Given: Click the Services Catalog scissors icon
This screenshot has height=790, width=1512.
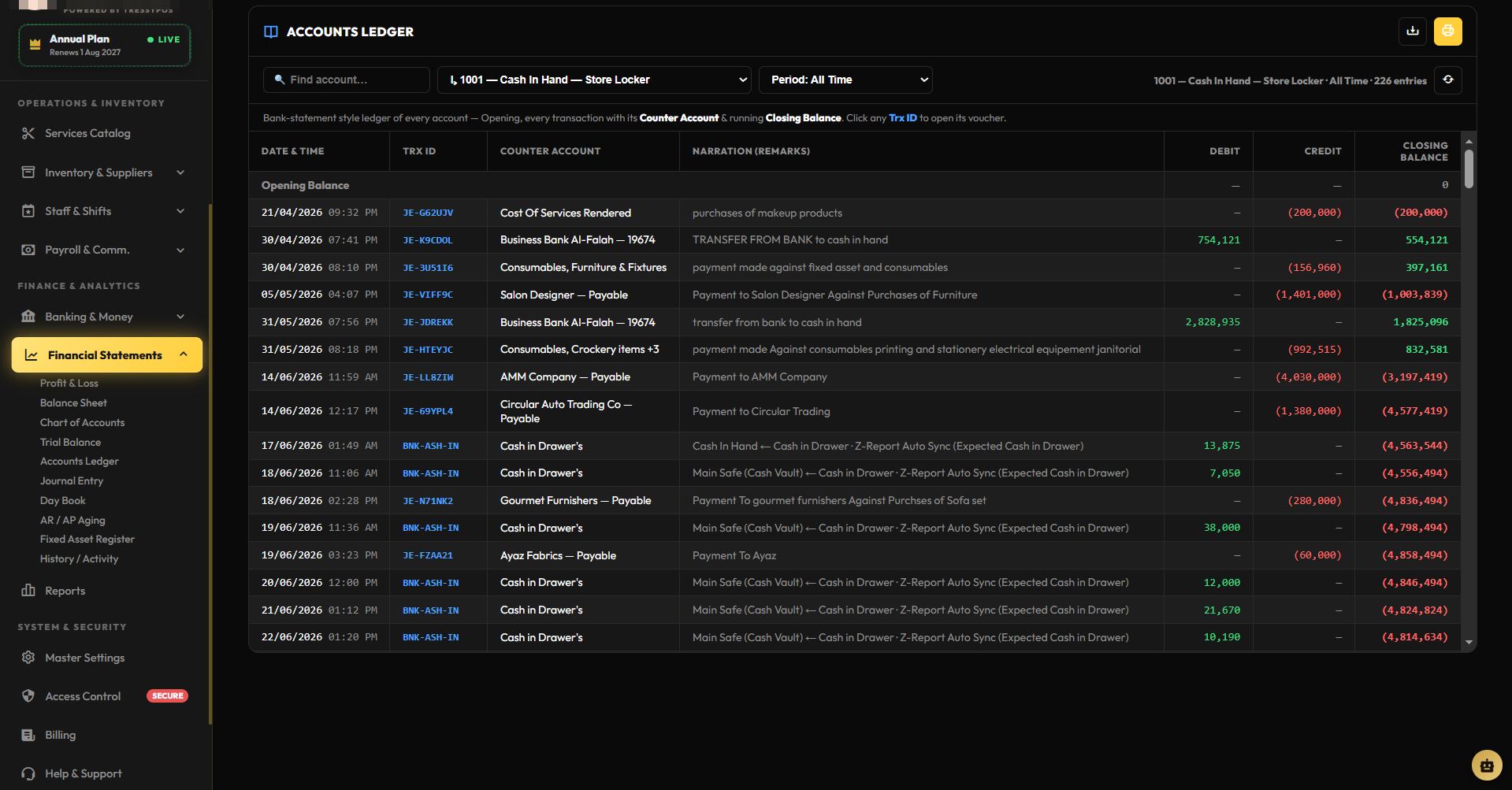Looking at the screenshot, I should [x=28, y=133].
